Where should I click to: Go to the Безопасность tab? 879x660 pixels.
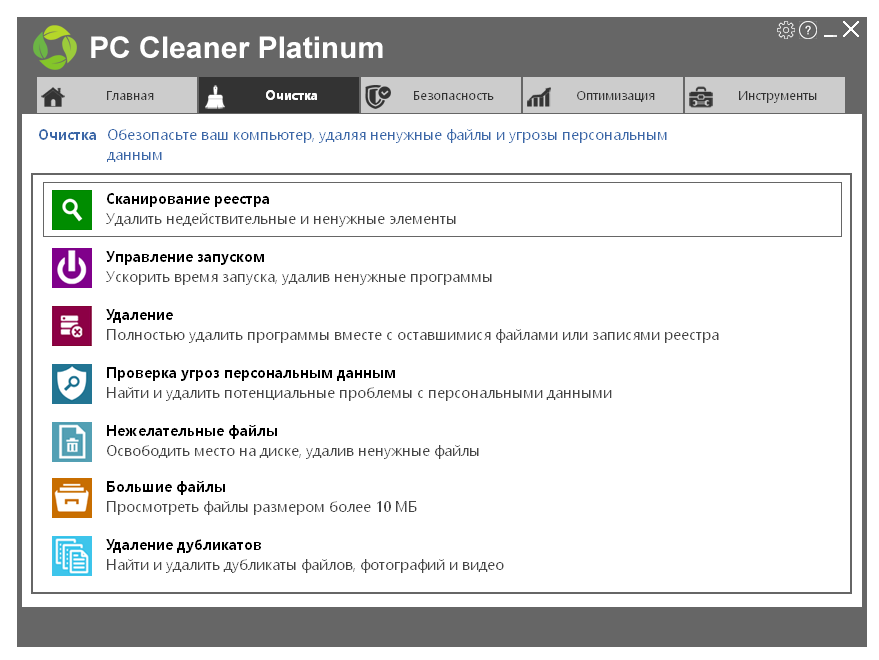pyautogui.click(x=441, y=95)
